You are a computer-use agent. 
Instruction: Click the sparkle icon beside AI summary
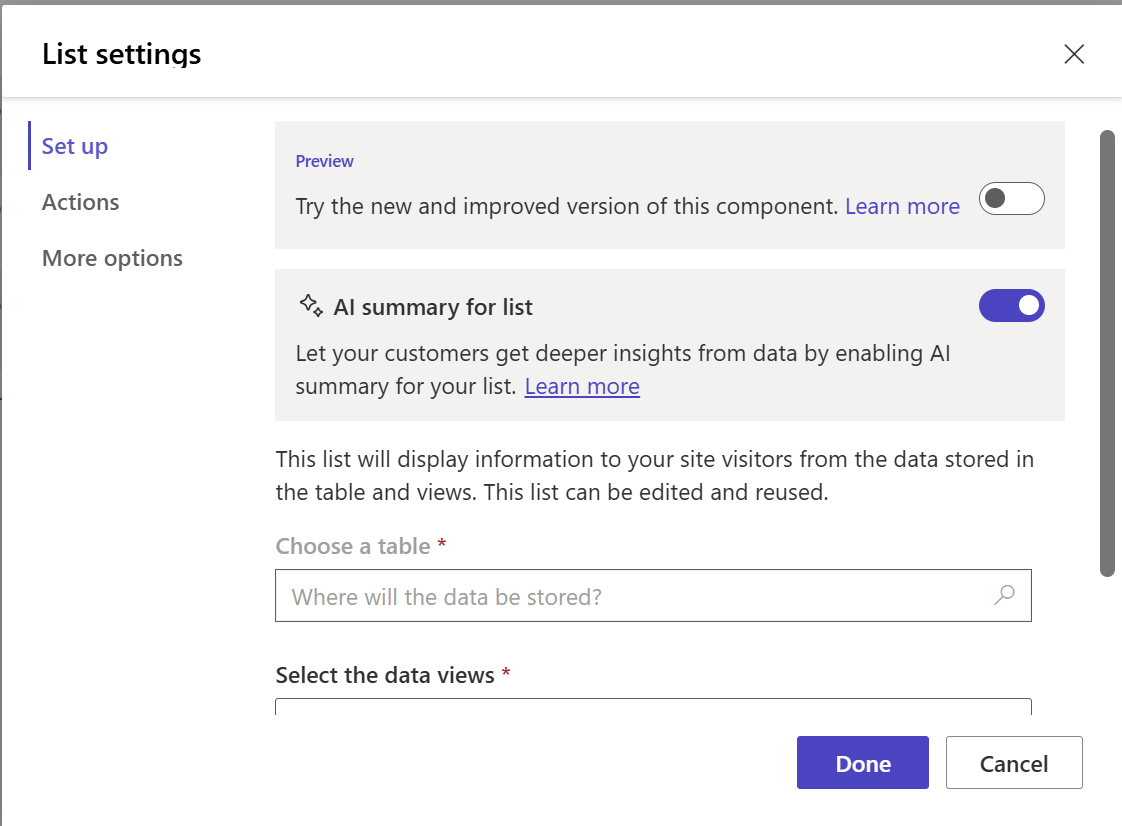pos(311,306)
